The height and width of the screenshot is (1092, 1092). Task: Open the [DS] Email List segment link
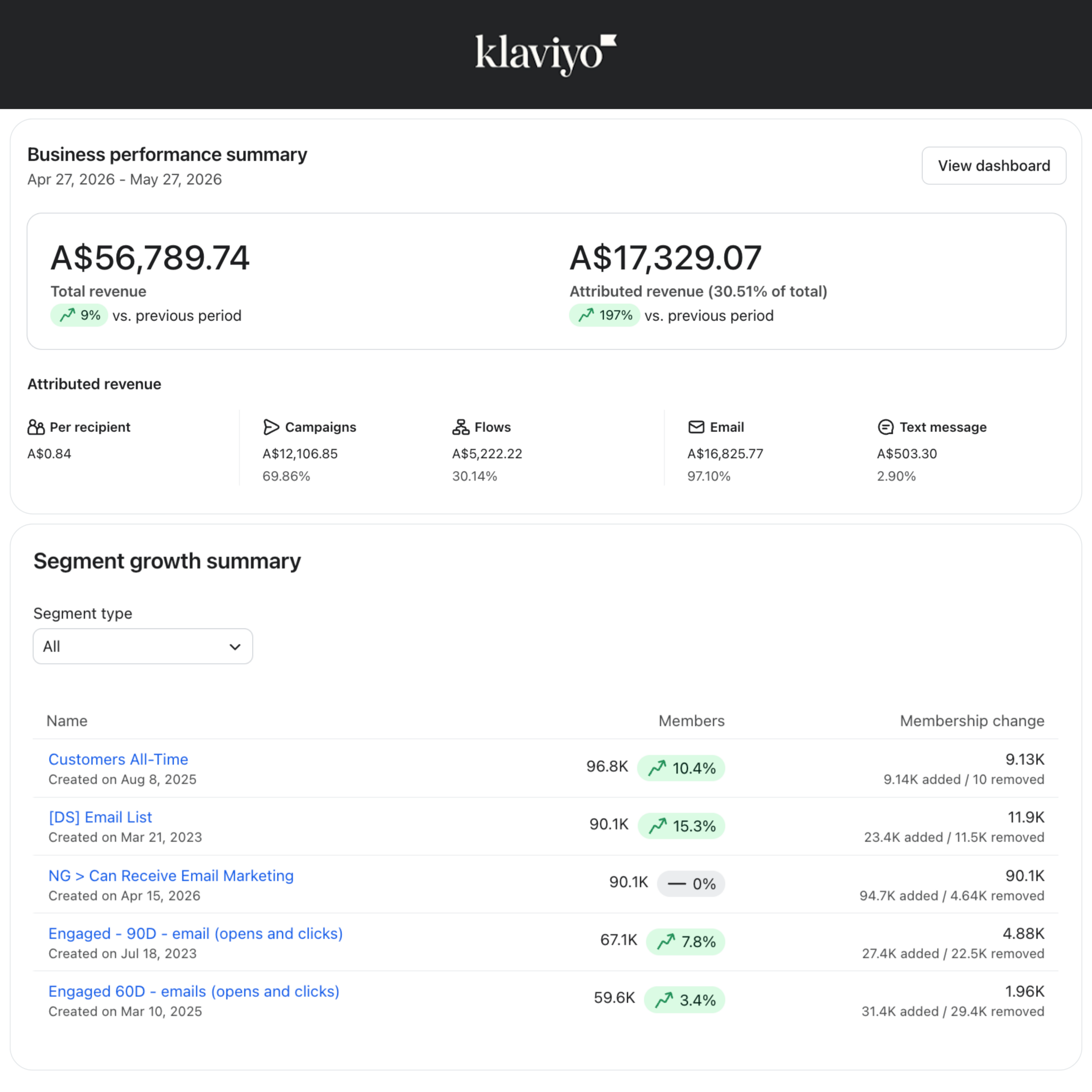(100, 817)
